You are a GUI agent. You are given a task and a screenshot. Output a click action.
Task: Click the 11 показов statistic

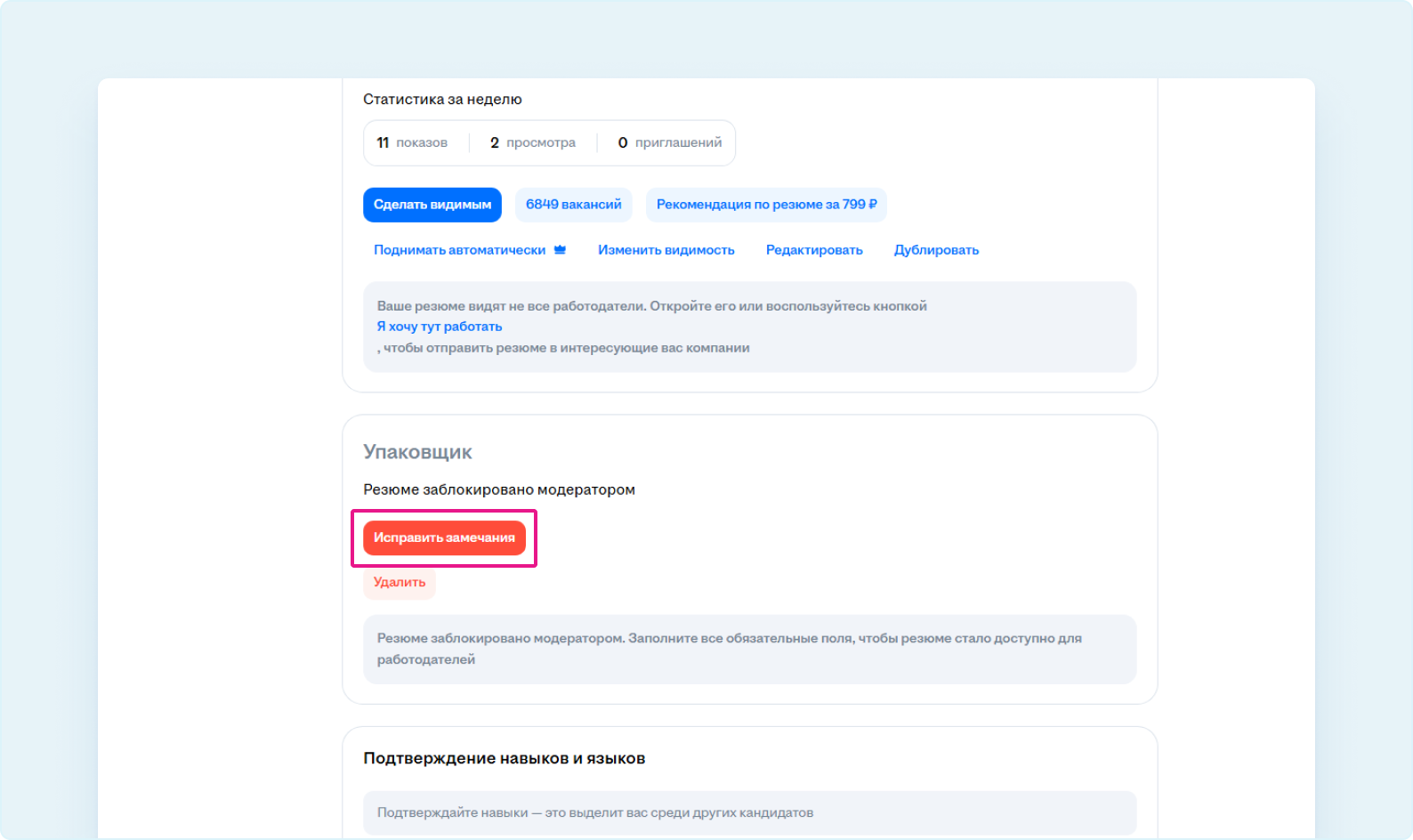[x=412, y=142]
